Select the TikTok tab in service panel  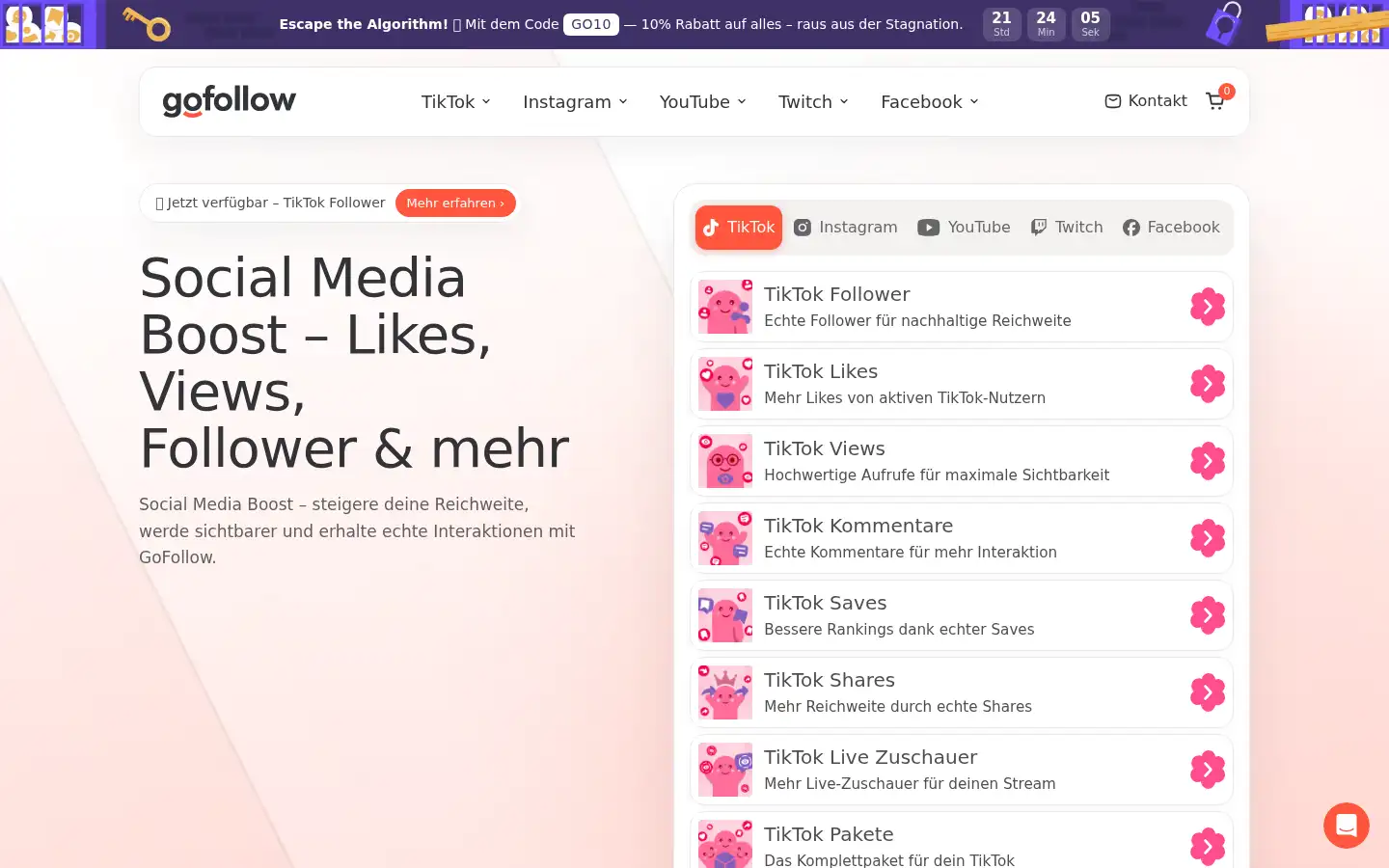739,228
